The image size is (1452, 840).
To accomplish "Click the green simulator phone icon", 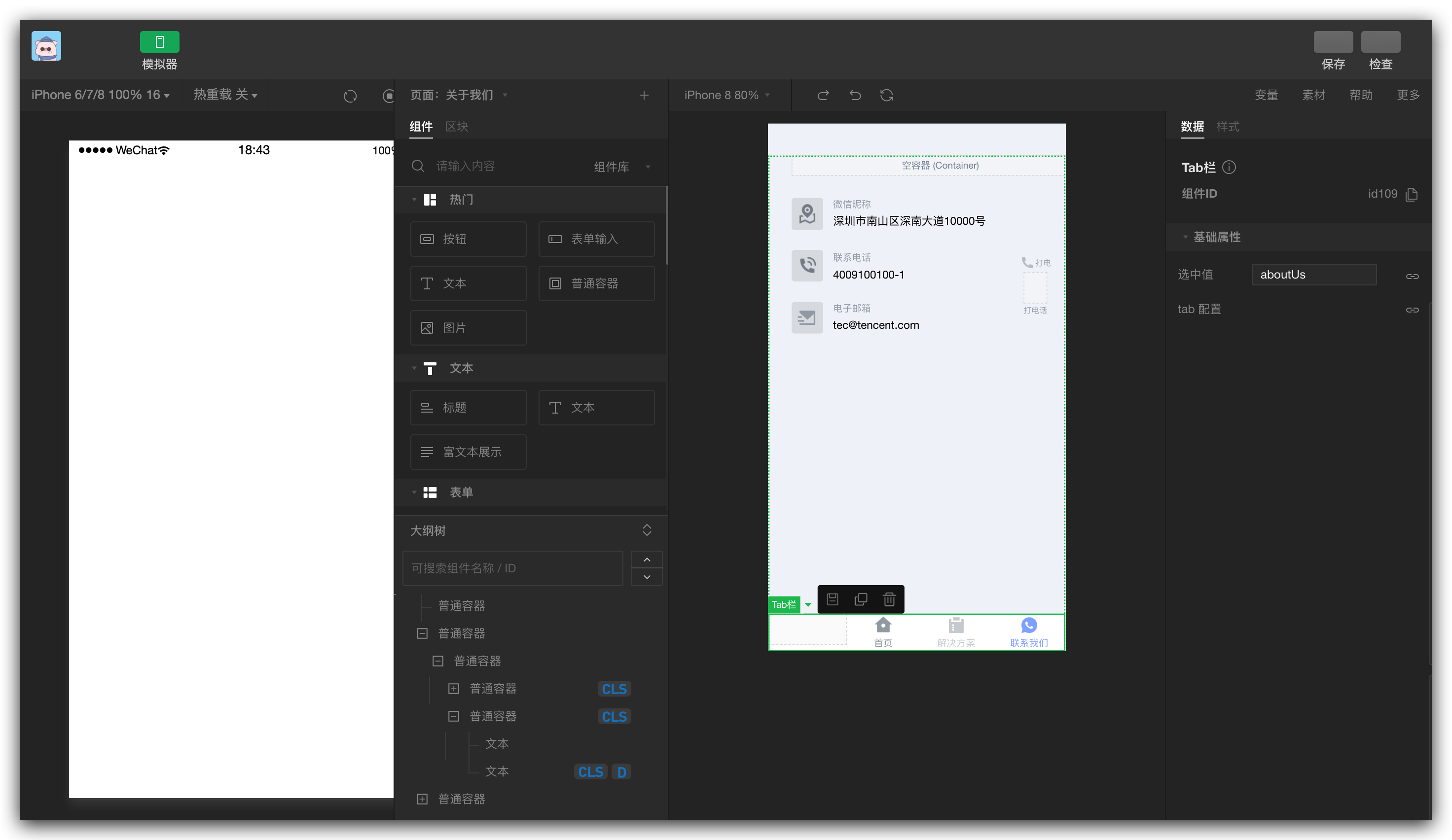I will tap(160, 41).
